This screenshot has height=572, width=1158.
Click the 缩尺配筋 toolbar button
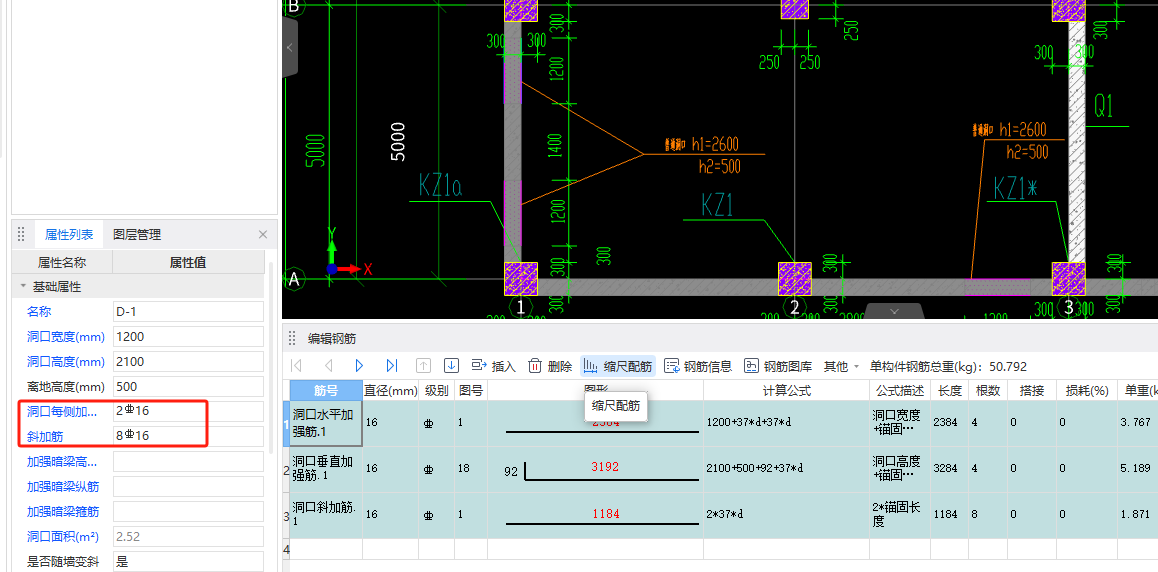click(618, 366)
